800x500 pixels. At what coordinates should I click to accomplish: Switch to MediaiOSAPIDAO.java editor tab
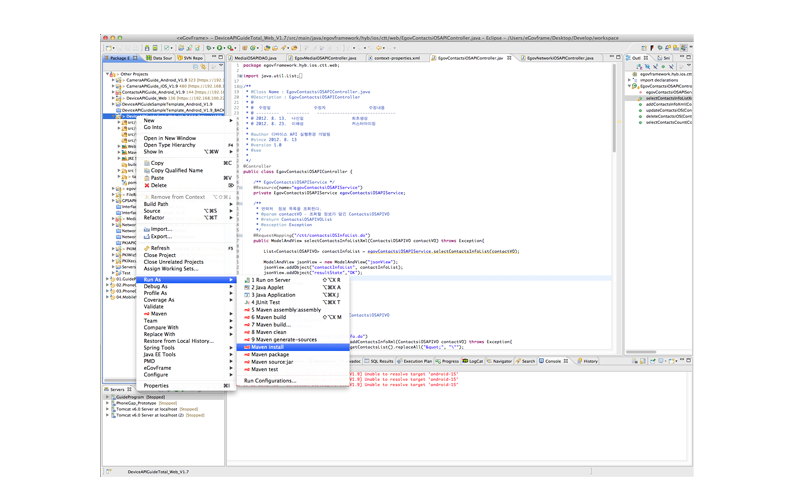256,58
